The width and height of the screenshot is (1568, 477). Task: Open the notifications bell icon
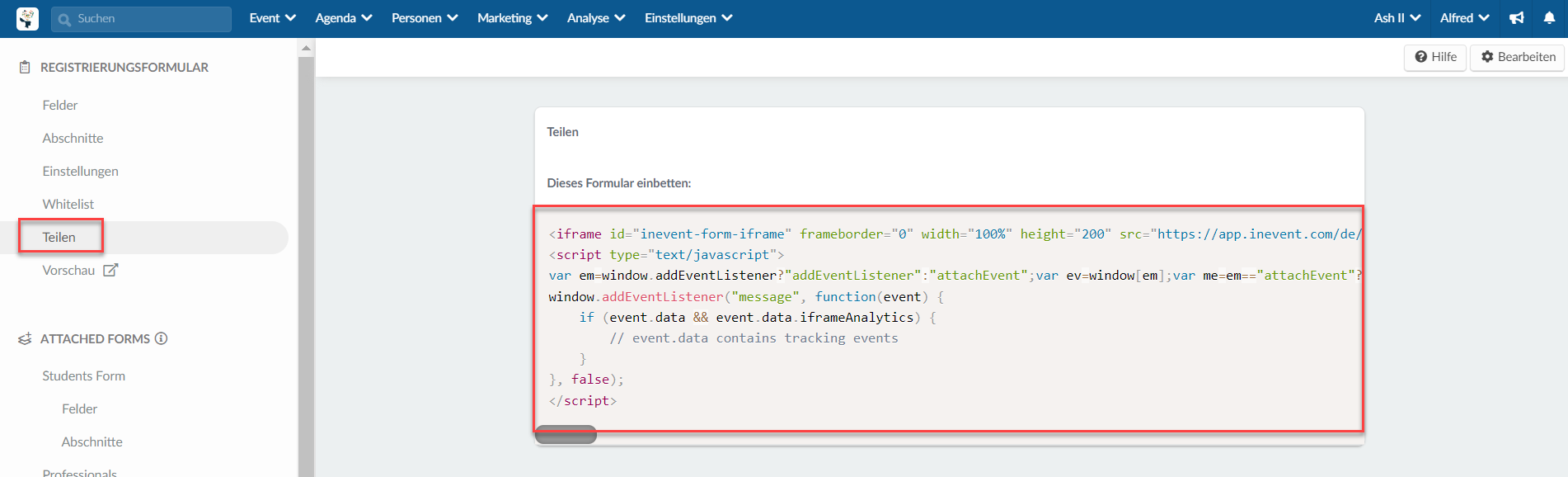[x=1549, y=18]
